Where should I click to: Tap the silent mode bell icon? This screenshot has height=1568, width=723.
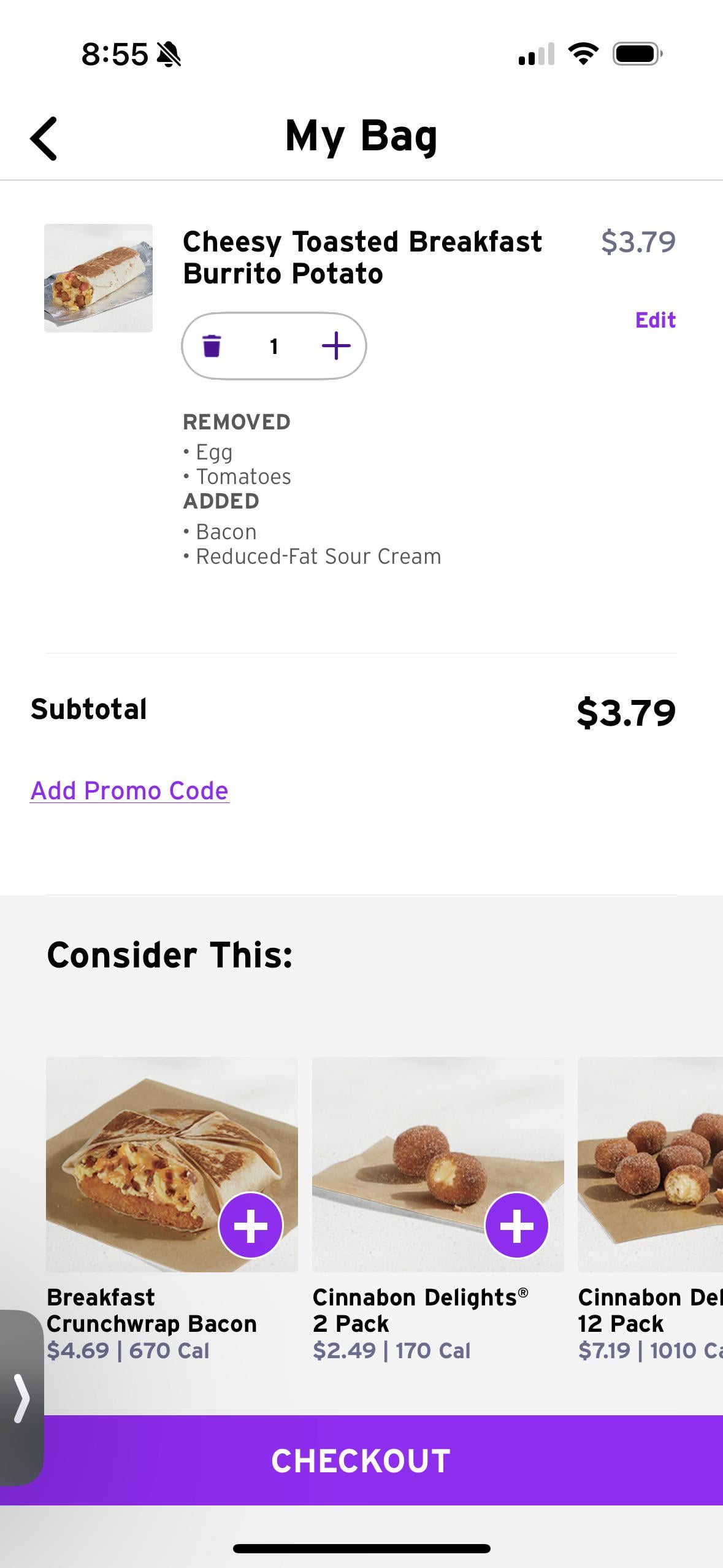tap(169, 55)
